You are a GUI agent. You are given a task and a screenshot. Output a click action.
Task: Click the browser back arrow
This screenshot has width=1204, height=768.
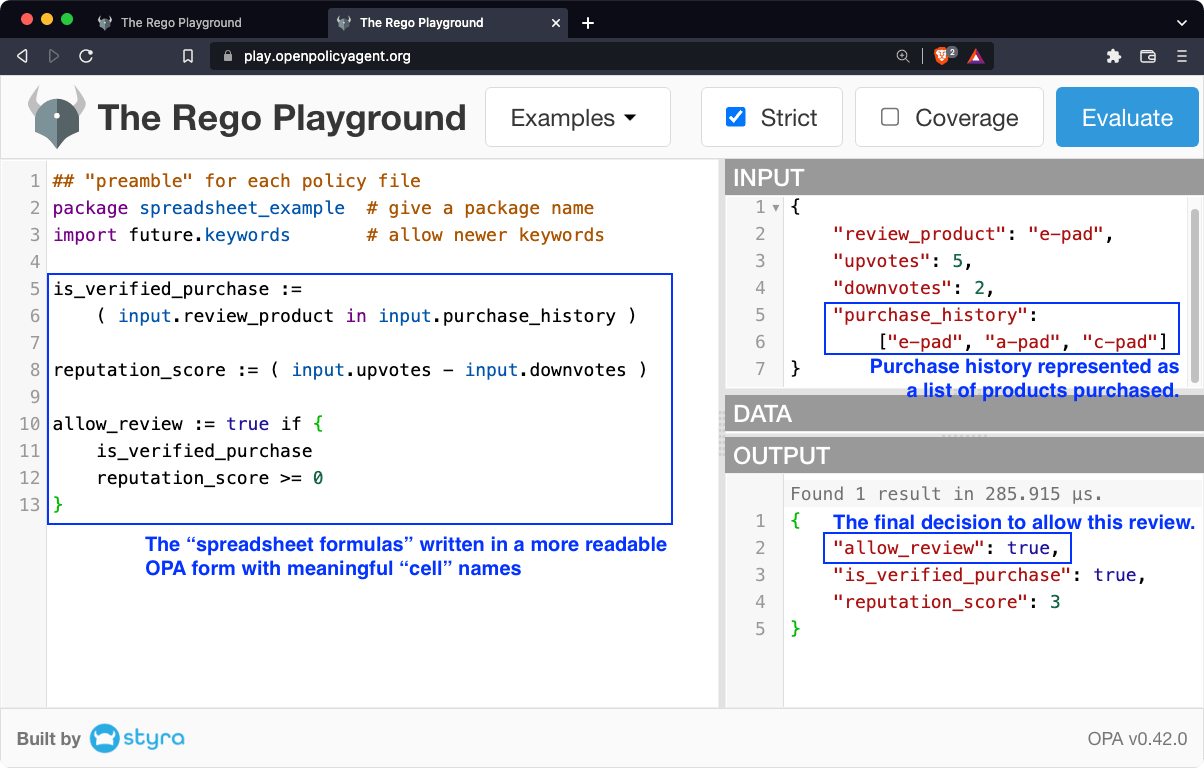(x=22, y=57)
